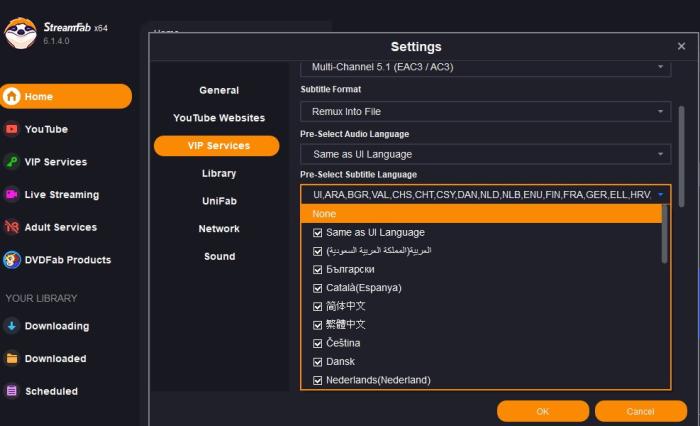Uncheck the Same as UI Language checkbox
Viewport: 700px width, 426px height.
pyautogui.click(x=318, y=233)
